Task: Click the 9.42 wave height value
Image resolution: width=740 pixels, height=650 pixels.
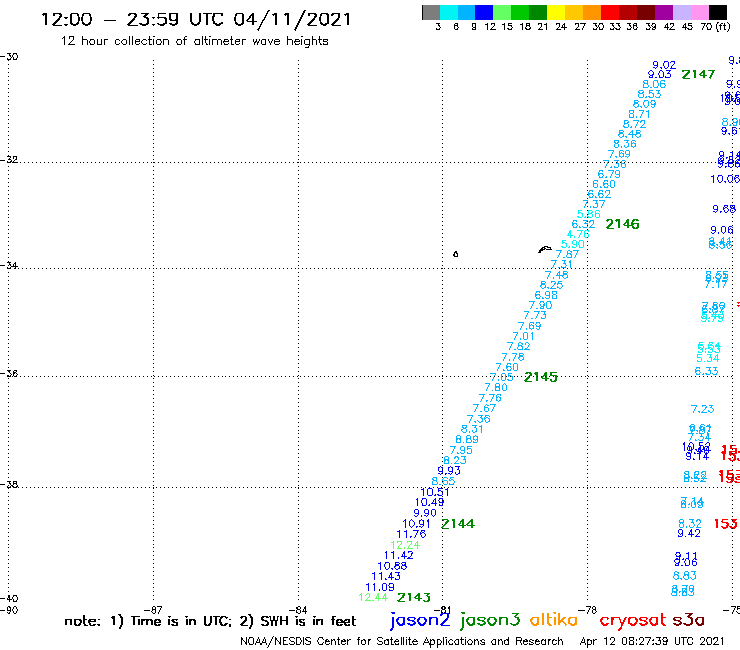Action: click(689, 534)
